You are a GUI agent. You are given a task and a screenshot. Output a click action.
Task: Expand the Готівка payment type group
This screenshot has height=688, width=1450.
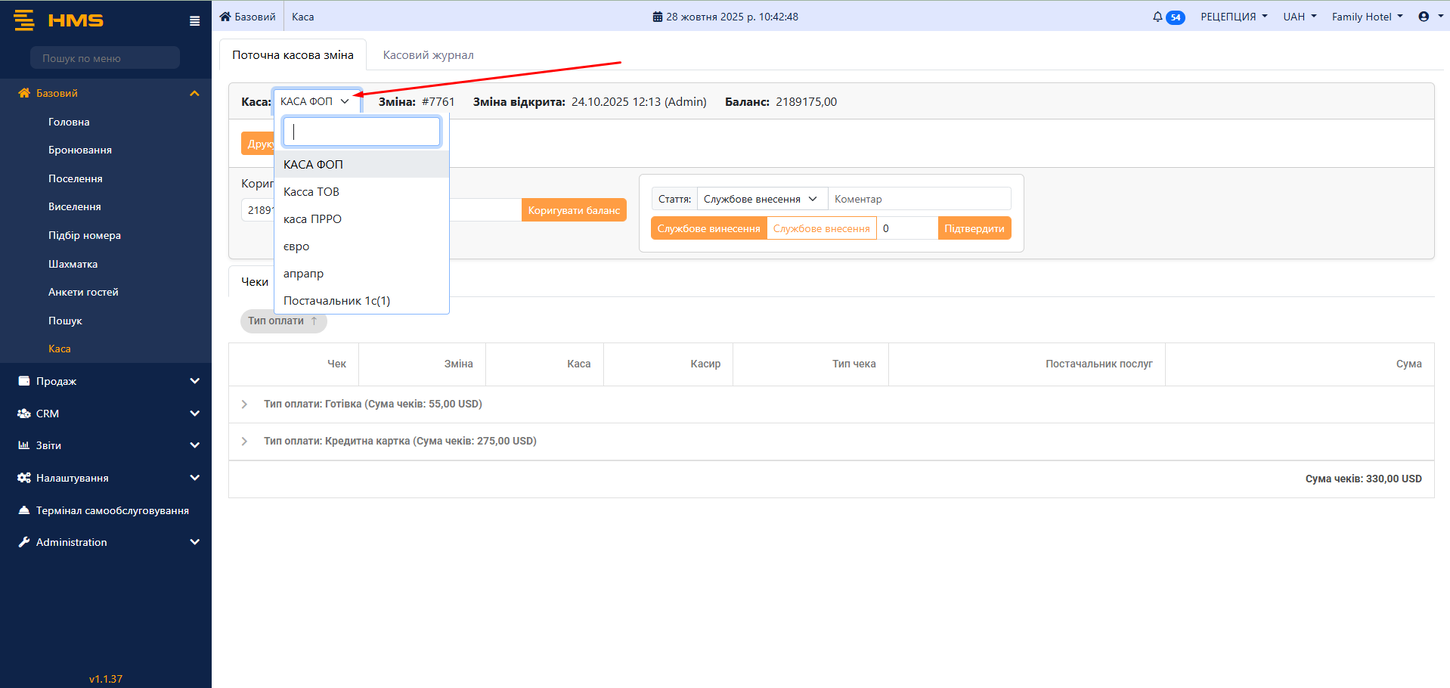(245, 404)
